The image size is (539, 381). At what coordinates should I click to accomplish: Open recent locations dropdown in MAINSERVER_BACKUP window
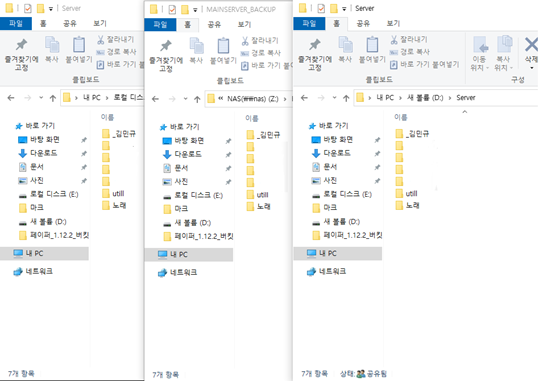point(185,99)
